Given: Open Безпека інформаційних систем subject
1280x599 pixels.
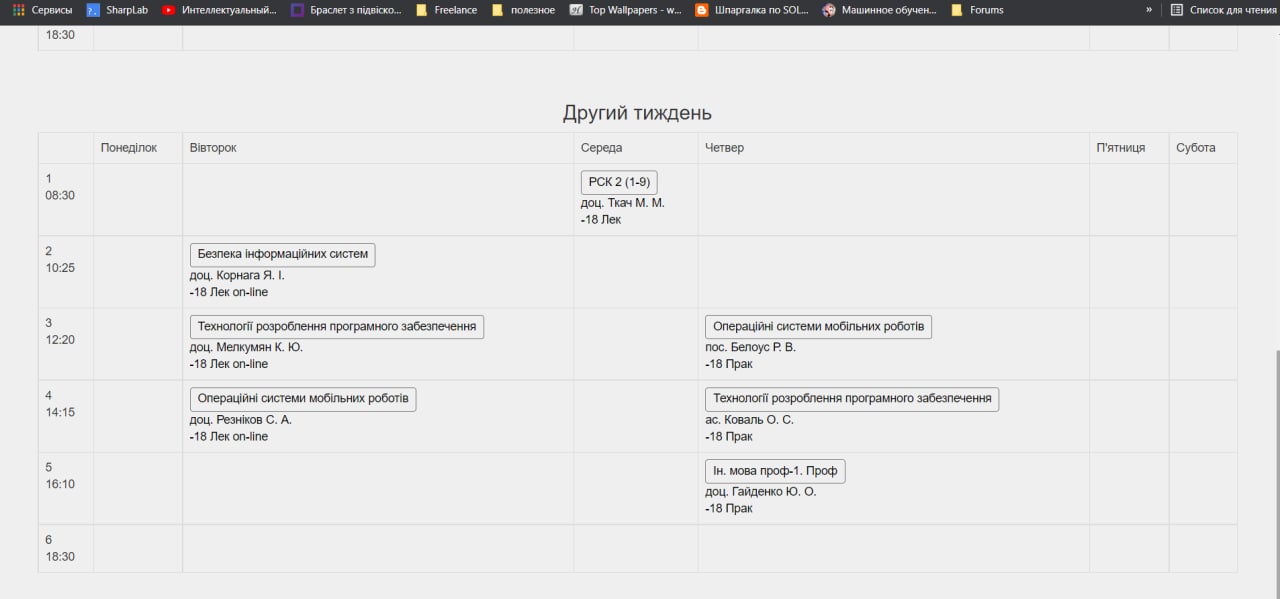Looking at the screenshot, I should pyautogui.click(x=283, y=254).
